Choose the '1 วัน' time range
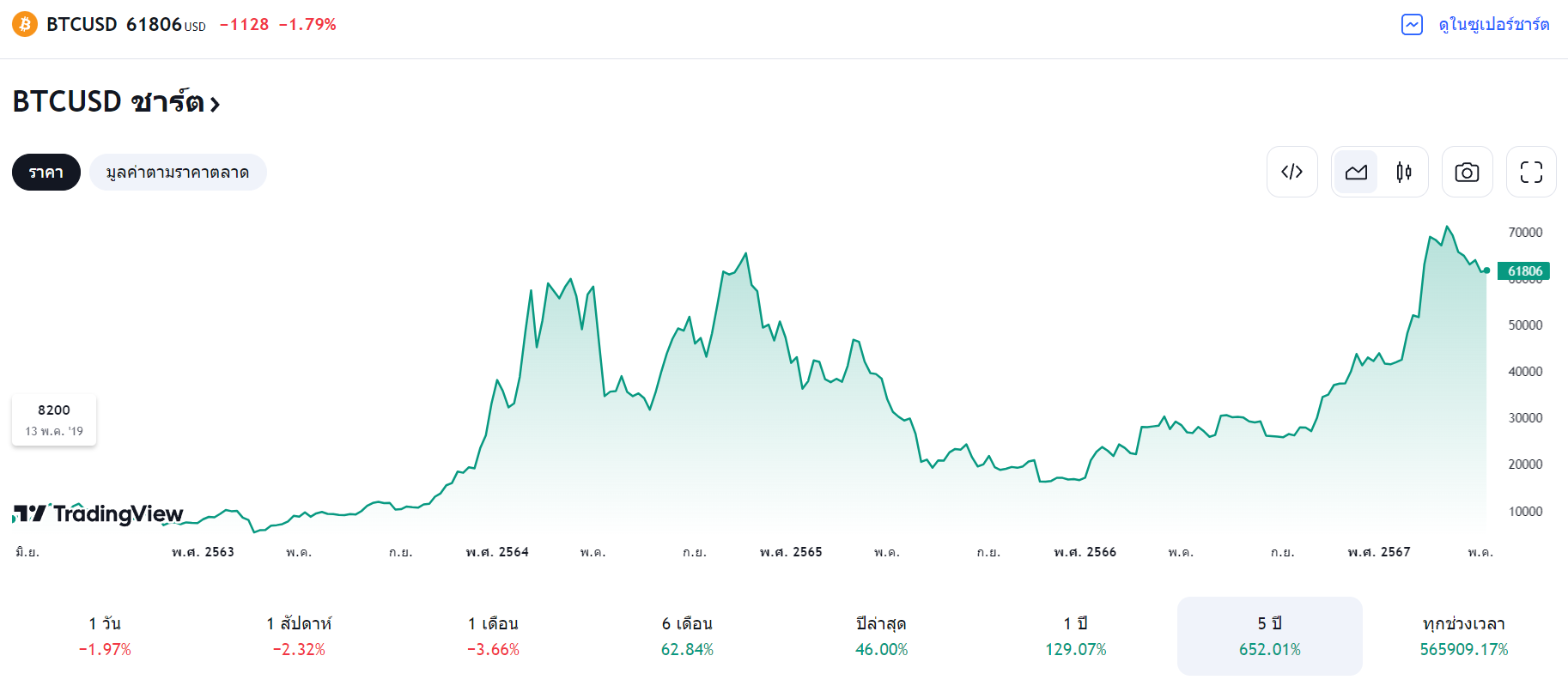This screenshot has height=680, width=1568. [105, 635]
